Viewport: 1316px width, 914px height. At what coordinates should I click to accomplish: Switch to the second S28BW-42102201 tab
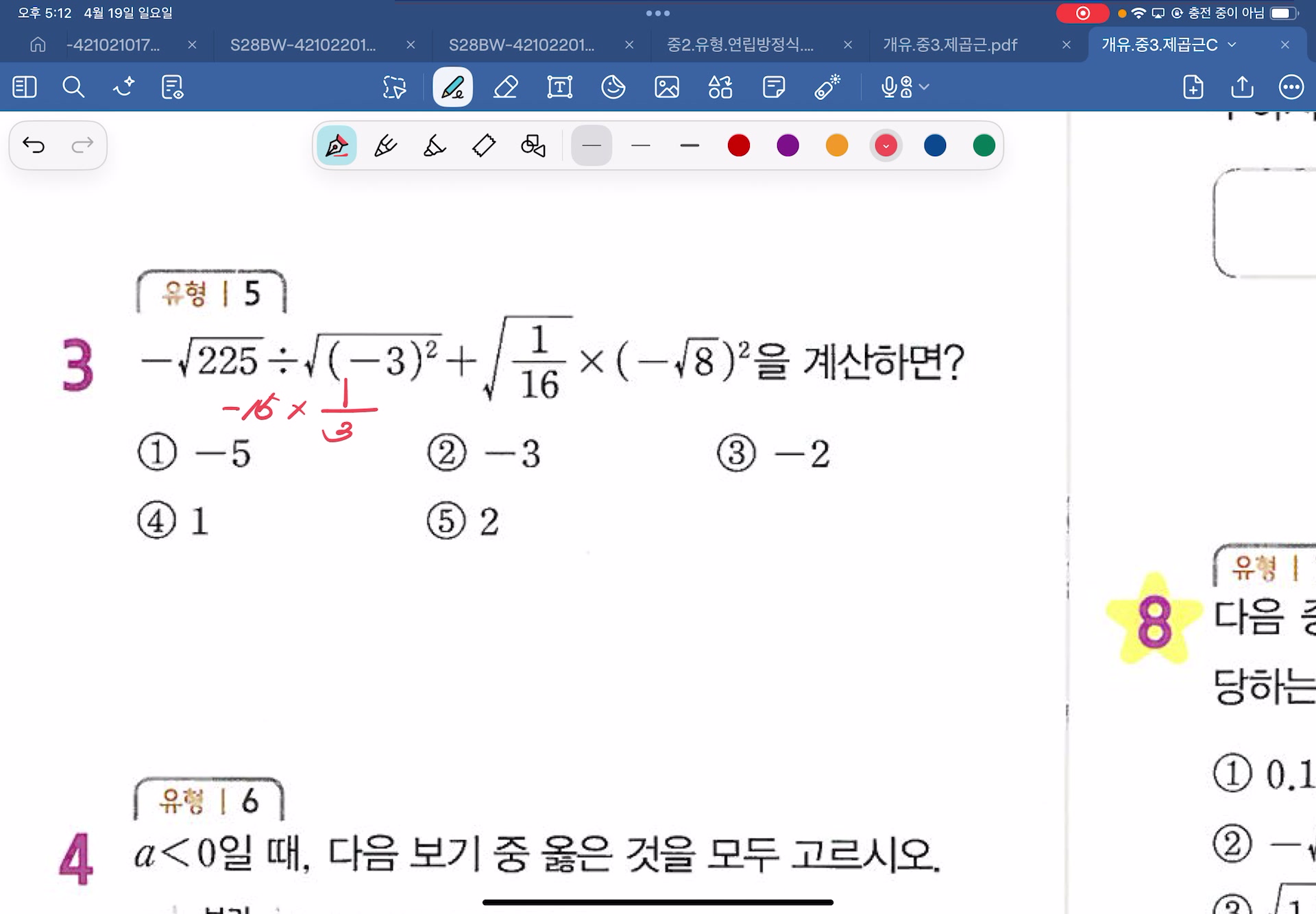(x=522, y=45)
